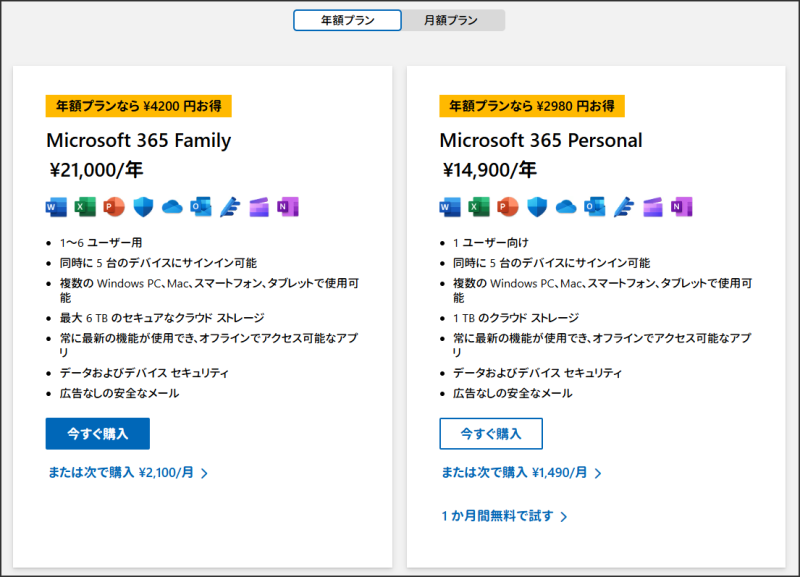Screen dimensions: 800x577
Task: Click 常に最新の機能 text in Personal plan
Action: (602, 345)
